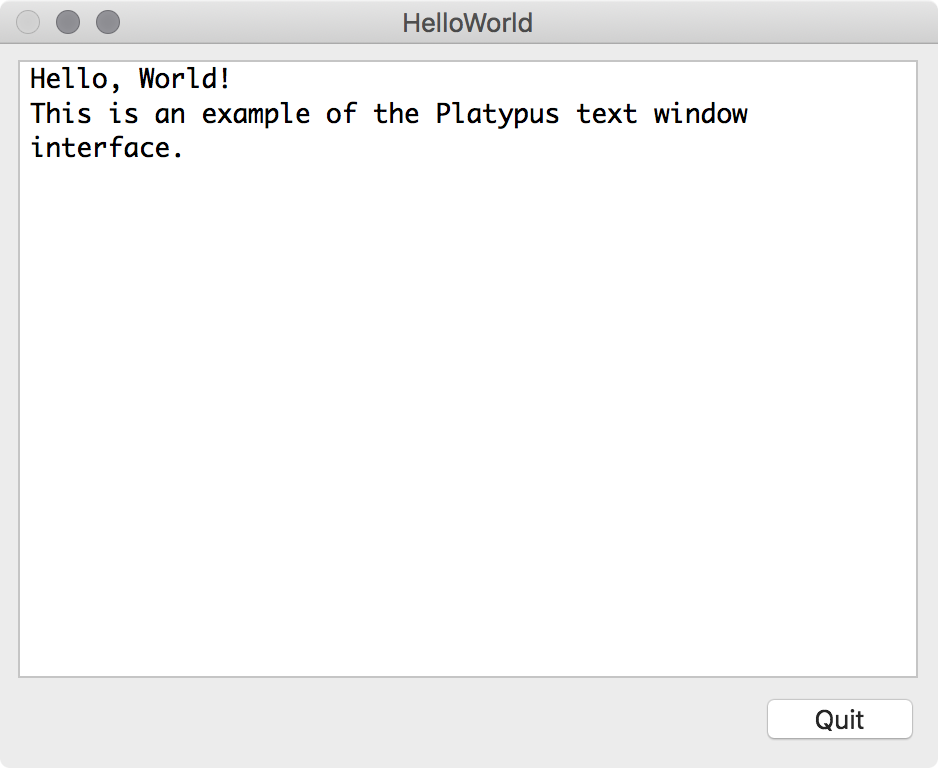Click the HelloWorld window title text

467,22
